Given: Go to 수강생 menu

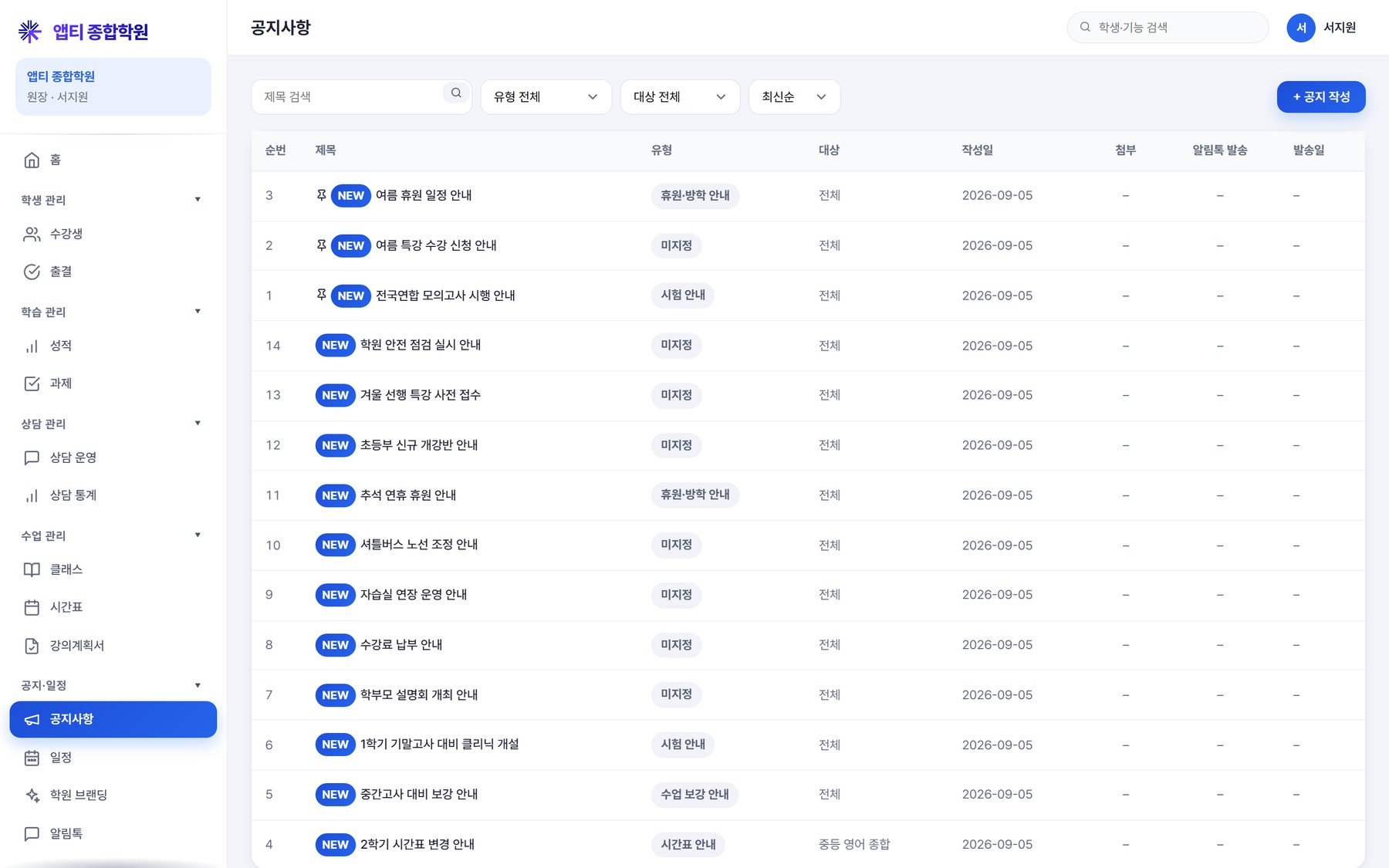Looking at the screenshot, I should (113, 234).
